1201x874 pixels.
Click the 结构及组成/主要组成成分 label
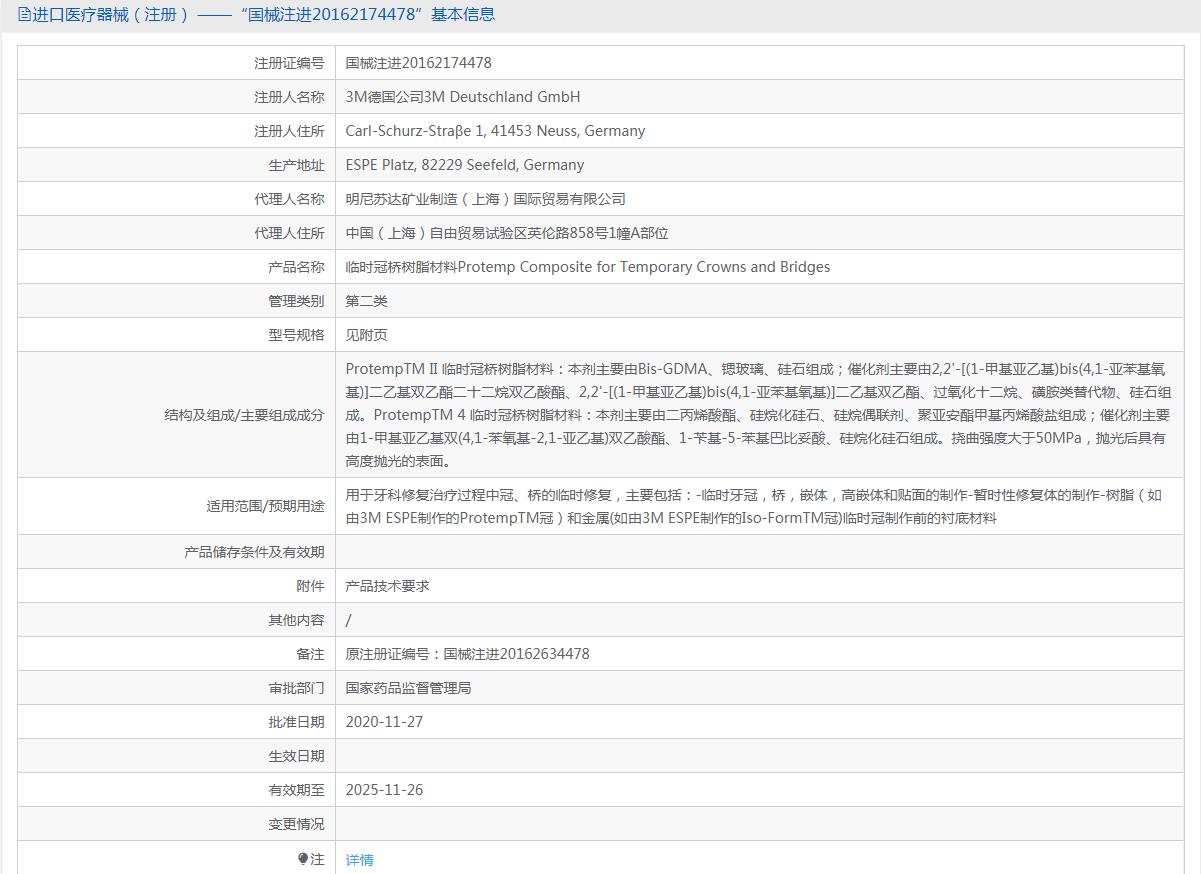coord(245,415)
